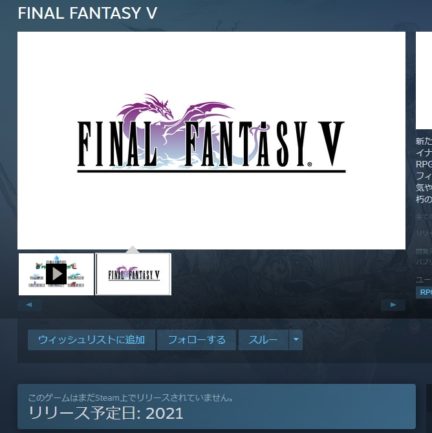
Task: Click the header capsule image at right edge
Action: tap(424, 80)
